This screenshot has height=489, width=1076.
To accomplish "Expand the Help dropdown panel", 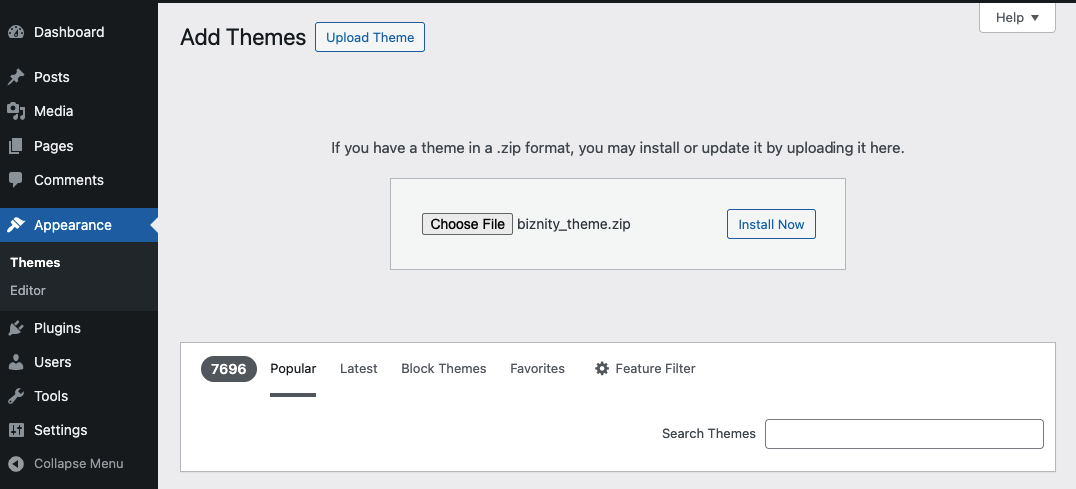I will click(x=1017, y=18).
